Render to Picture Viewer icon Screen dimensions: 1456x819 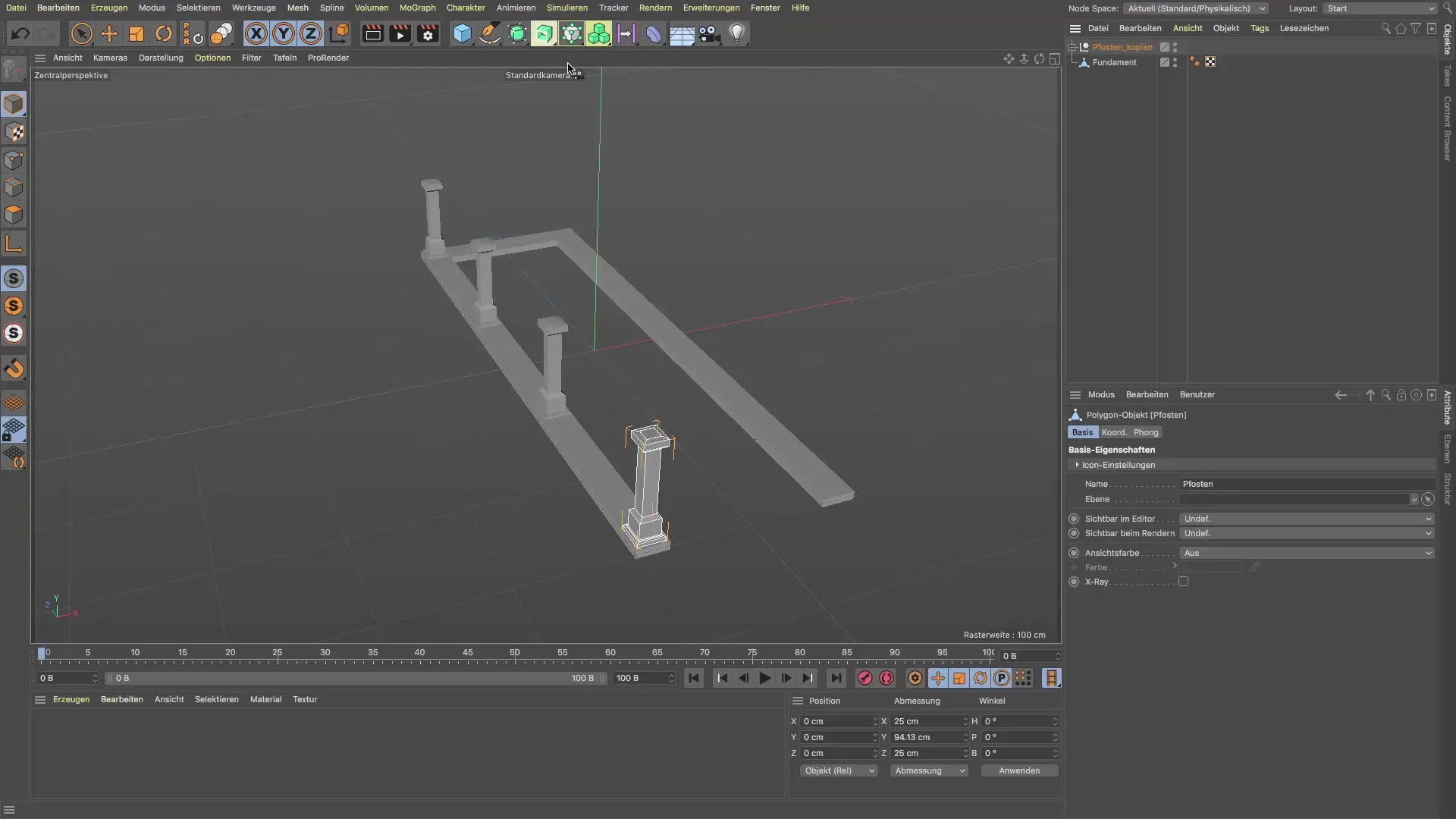(400, 33)
